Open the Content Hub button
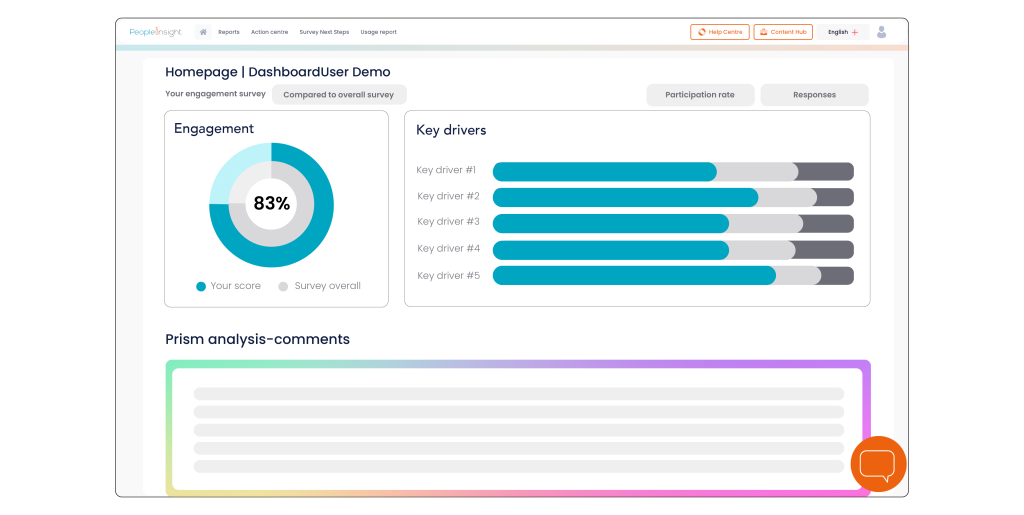The height and width of the screenshot is (515, 1024). 783,32
